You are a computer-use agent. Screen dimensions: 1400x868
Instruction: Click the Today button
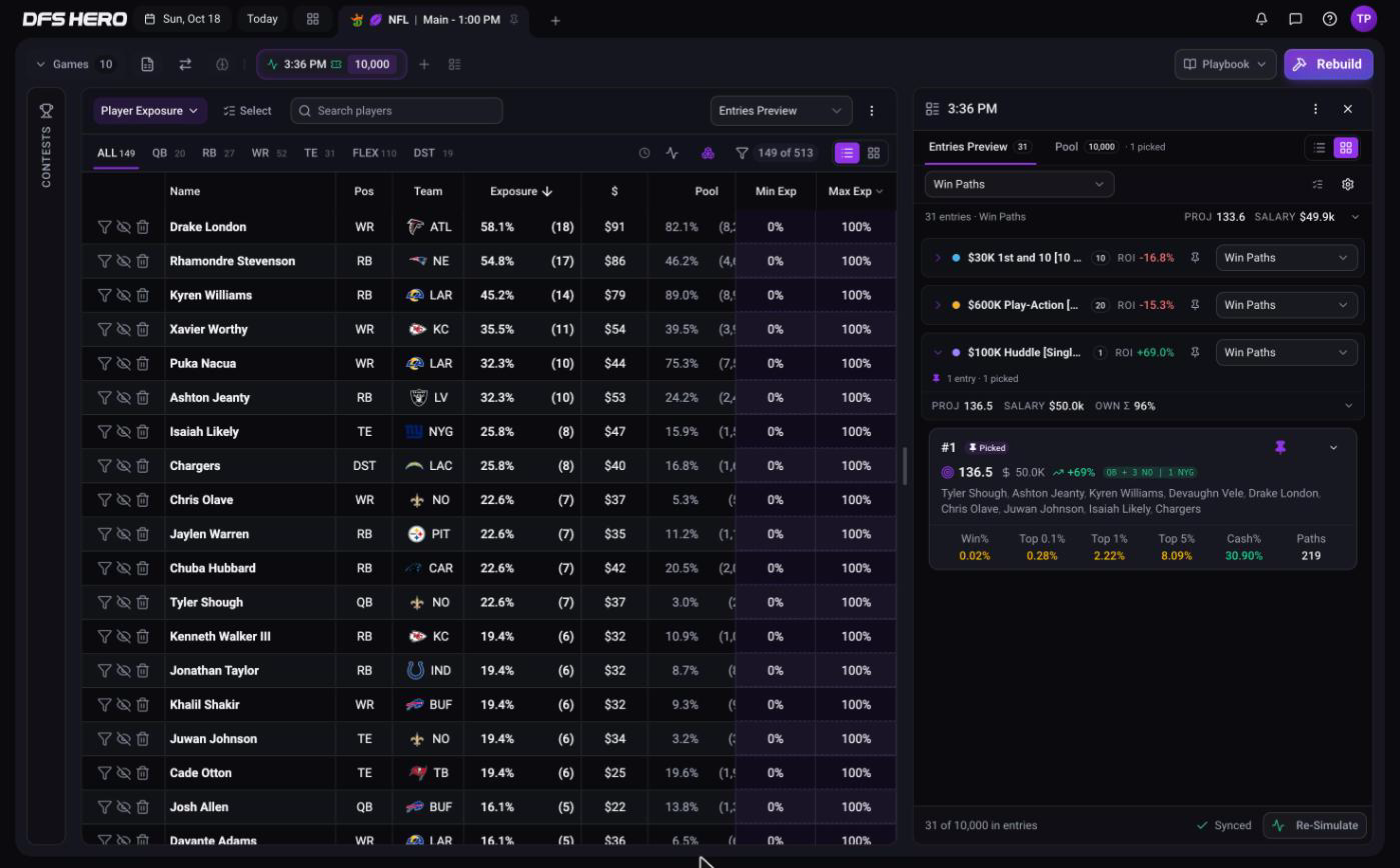[x=262, y=19]
